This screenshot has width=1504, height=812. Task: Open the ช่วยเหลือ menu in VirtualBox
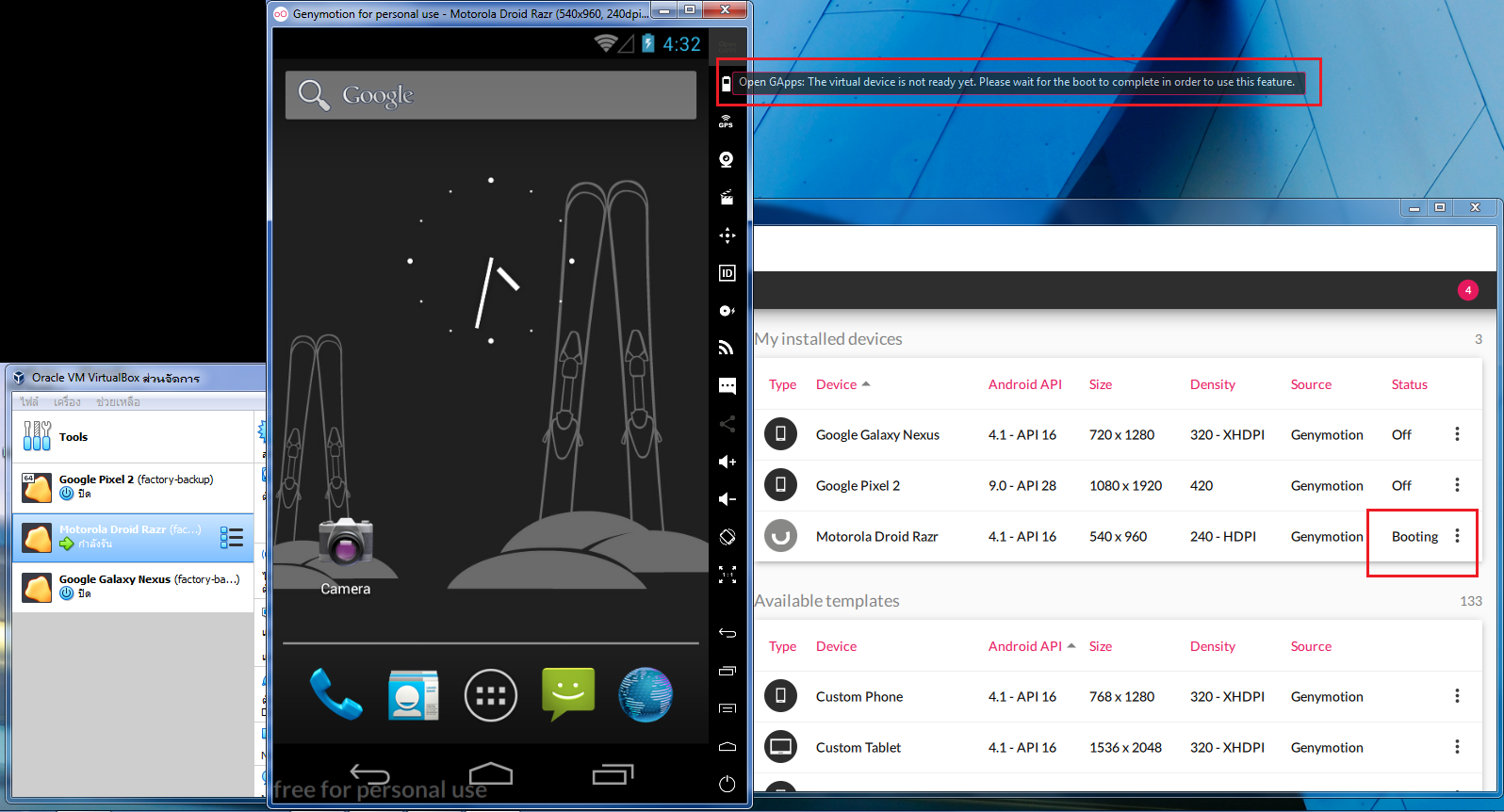coord(118,402)
